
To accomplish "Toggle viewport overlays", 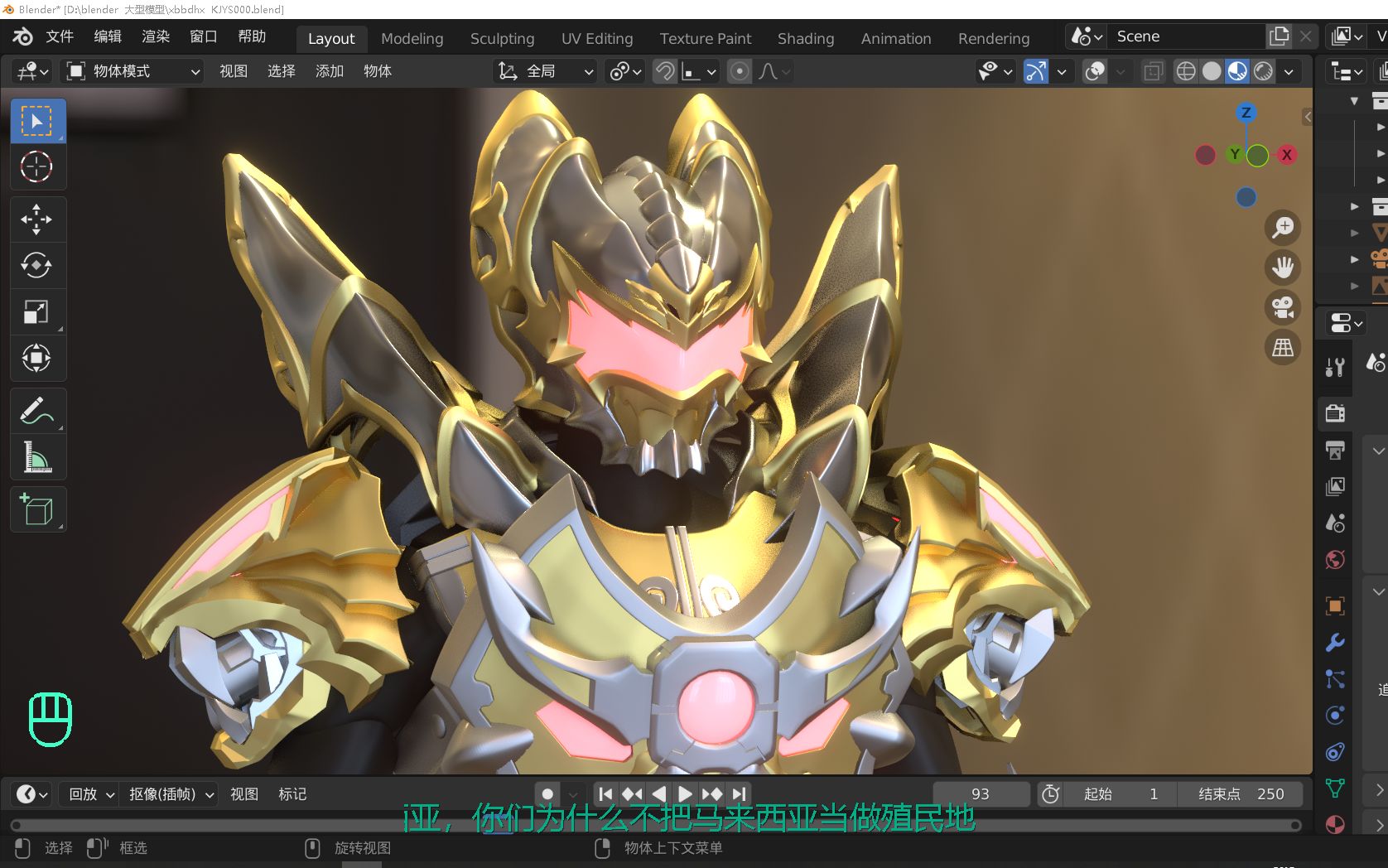I will pos(1095,71).
